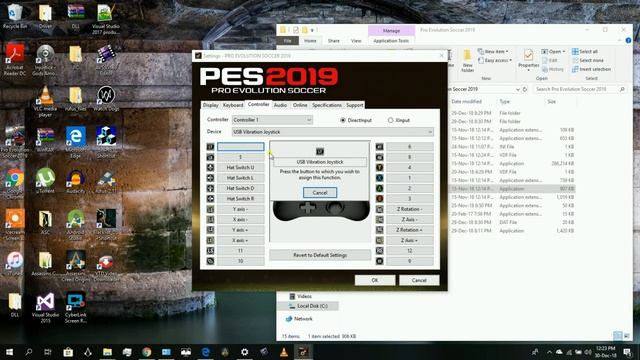640x360 pixels.
Task: Click the Hat Switch R assignment field
Action: coord(240,199)
